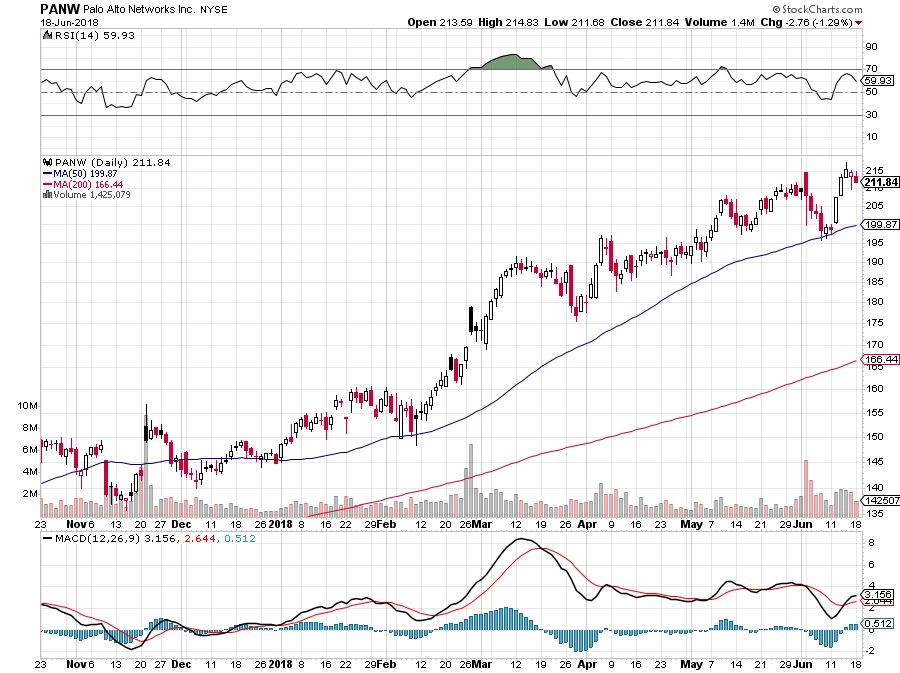This screenshot has height=673, width=900.
Task: Click the "Feb" label under the price chart
Action: pyautogui.click(x=387, y=524)
